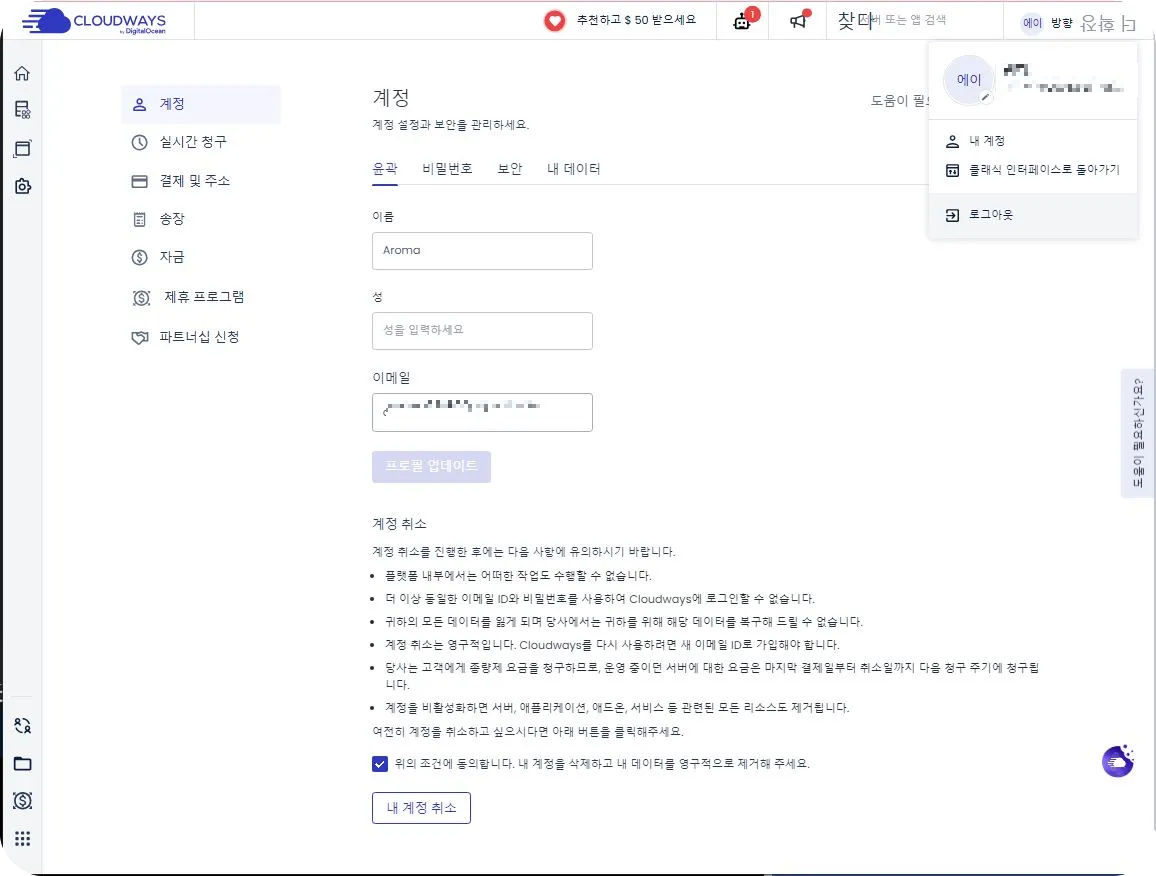Screen dimensions: 1156x876
Task: Click the announcements megaphone icon in top bar
Action: pos(797,21)
